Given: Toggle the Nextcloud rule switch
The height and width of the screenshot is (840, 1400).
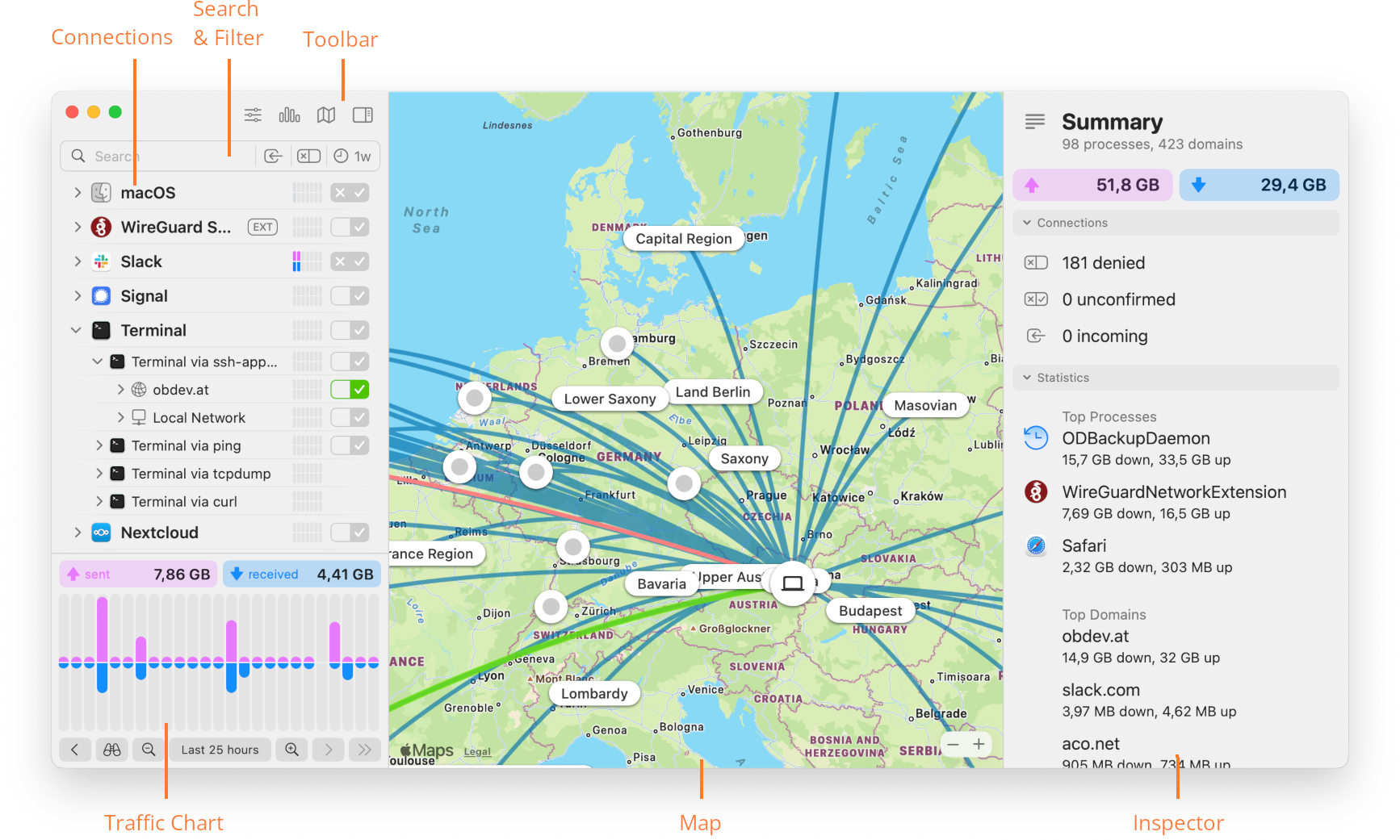Looking at the screenshot, I should point(350,533).
